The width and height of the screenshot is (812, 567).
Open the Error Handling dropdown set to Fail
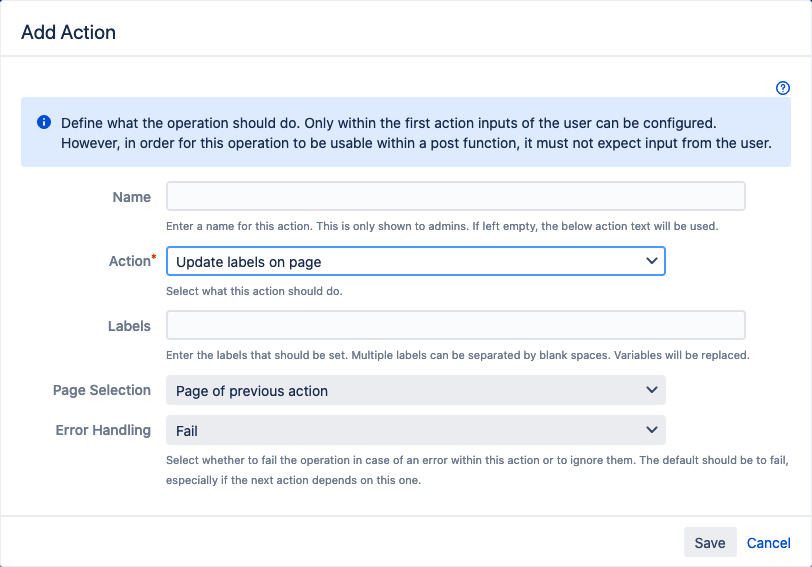click(415, 430)
